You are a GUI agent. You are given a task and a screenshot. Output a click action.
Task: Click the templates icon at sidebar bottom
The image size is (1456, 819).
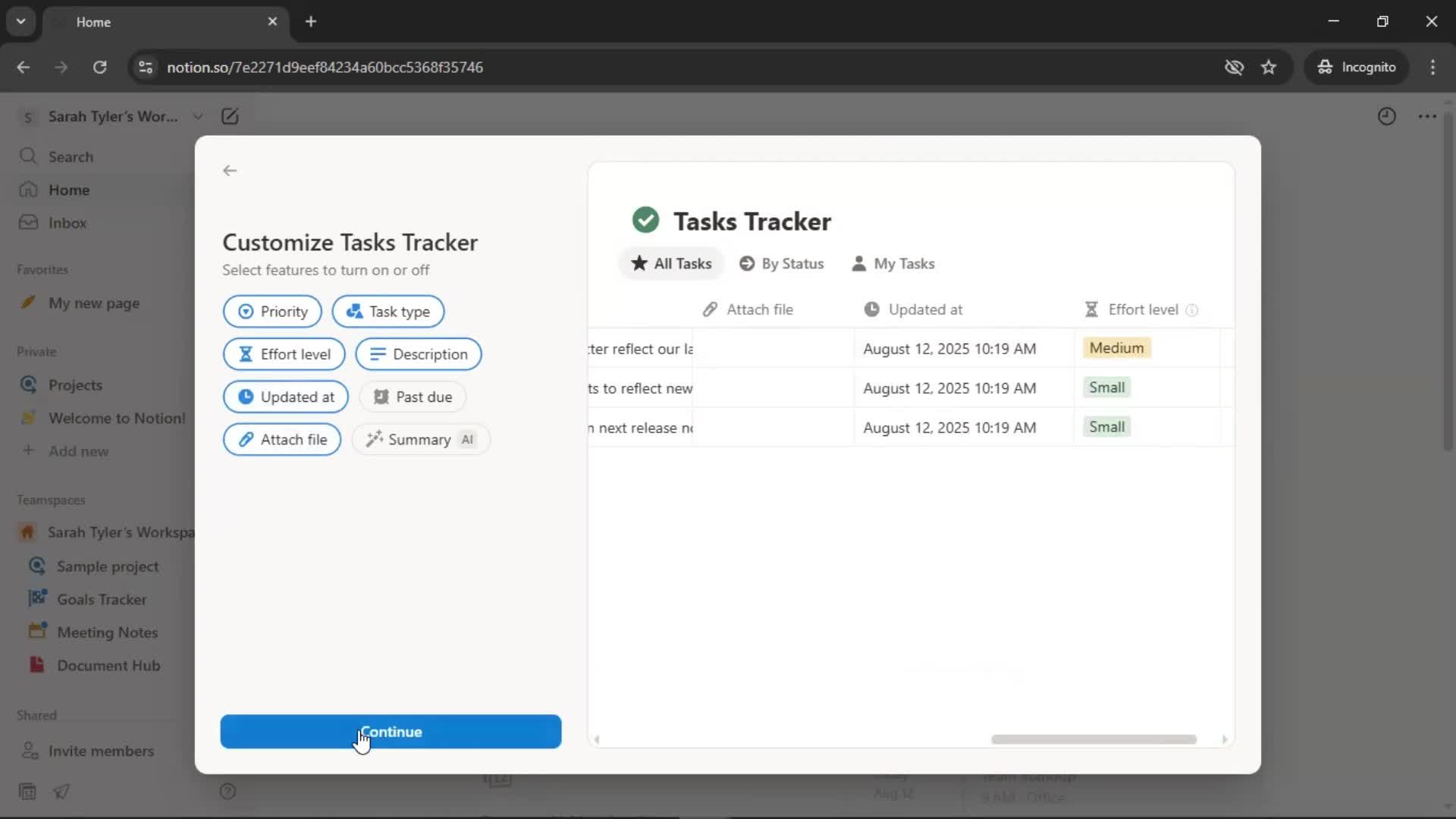click(x=27, y=792)
